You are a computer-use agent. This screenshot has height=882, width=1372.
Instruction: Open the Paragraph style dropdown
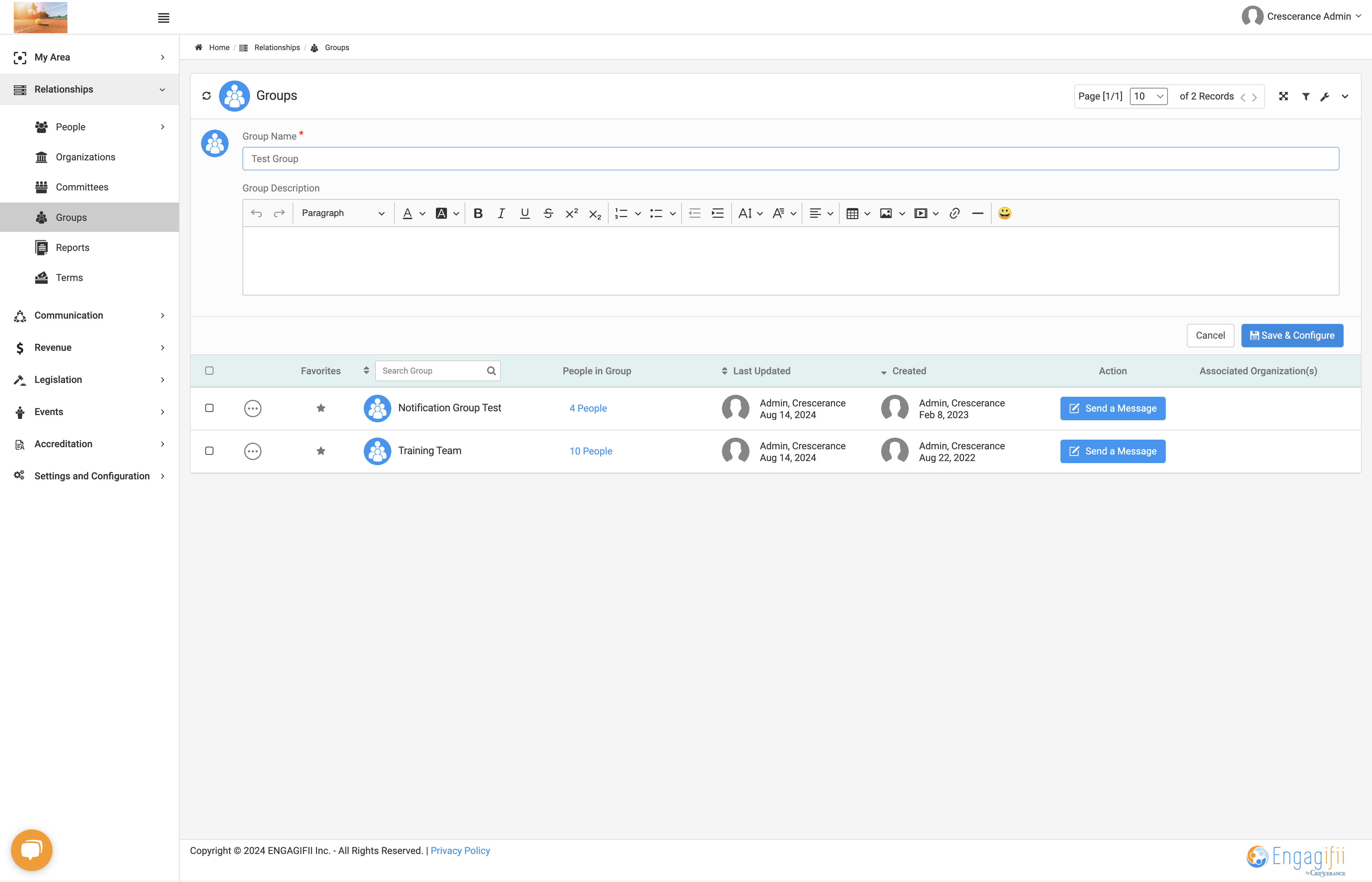click(x=343, y=213)
